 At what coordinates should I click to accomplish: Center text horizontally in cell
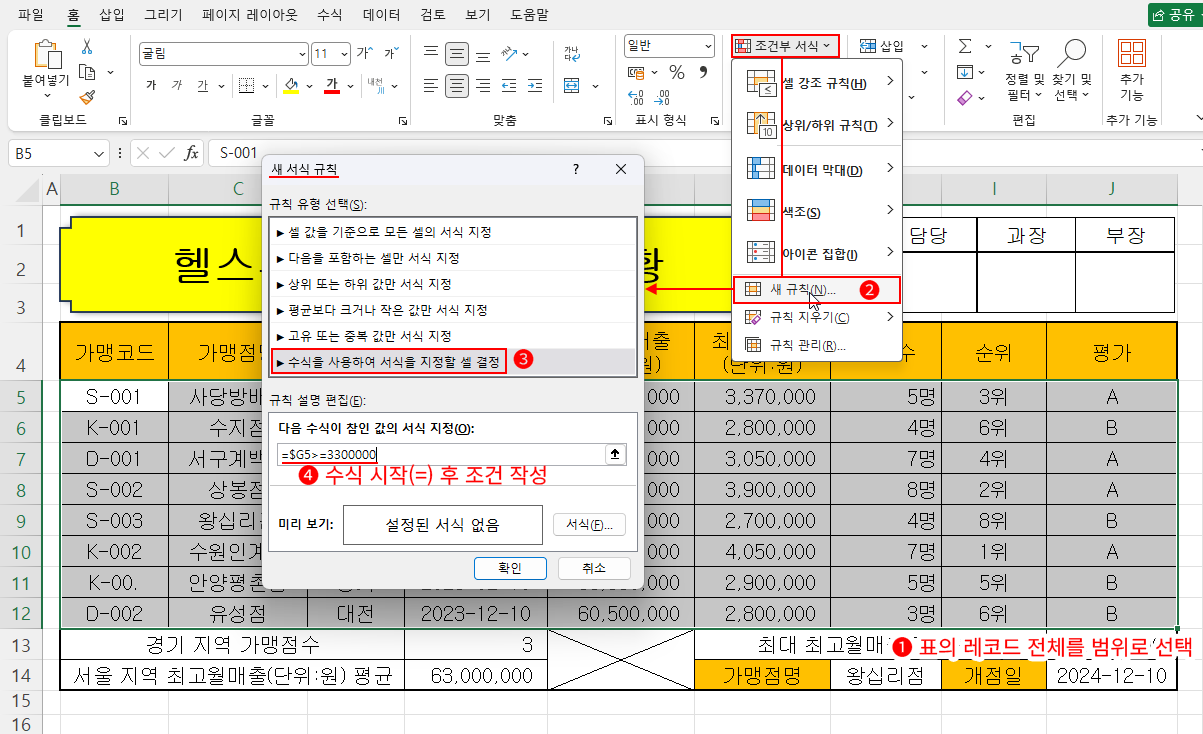(457, 86)
